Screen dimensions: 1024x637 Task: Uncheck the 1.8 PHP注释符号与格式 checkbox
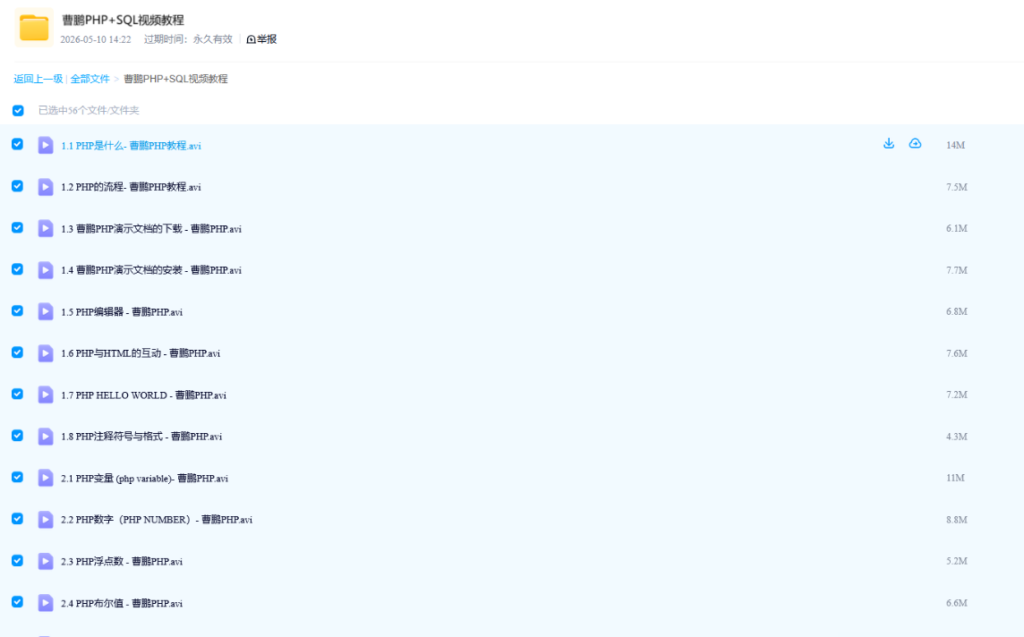point(18,435)
